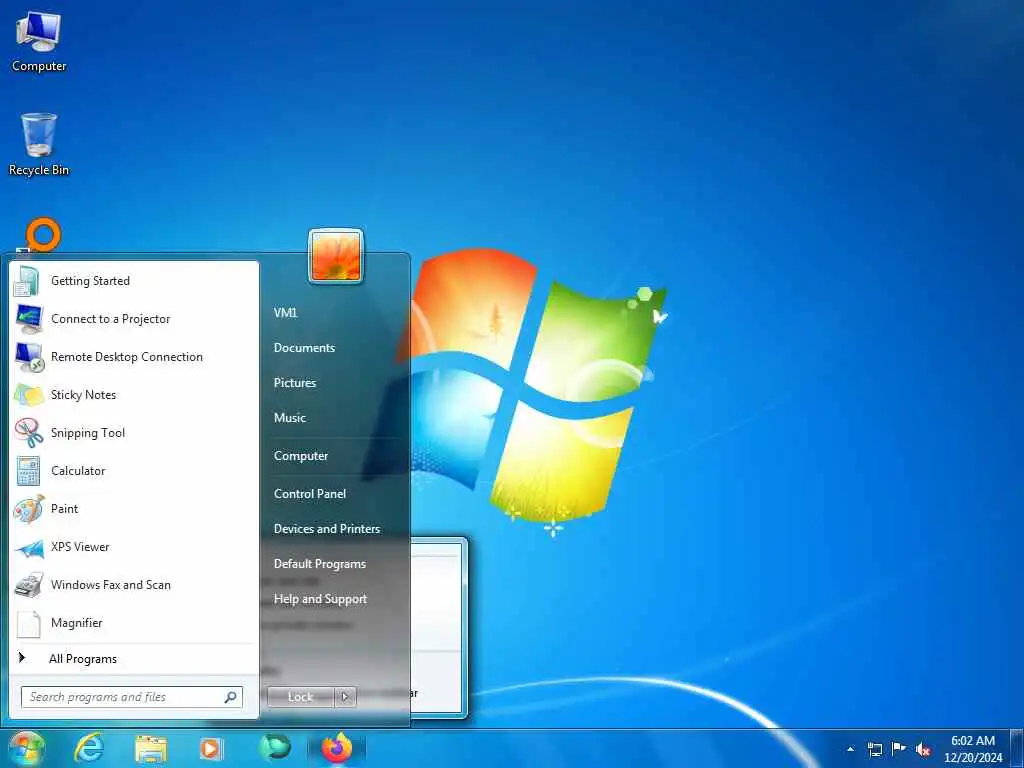Image resolution: width=1024 pixels, height=768 pixels.
Task: Click the user account picture
Action: (x=336, y=256)
